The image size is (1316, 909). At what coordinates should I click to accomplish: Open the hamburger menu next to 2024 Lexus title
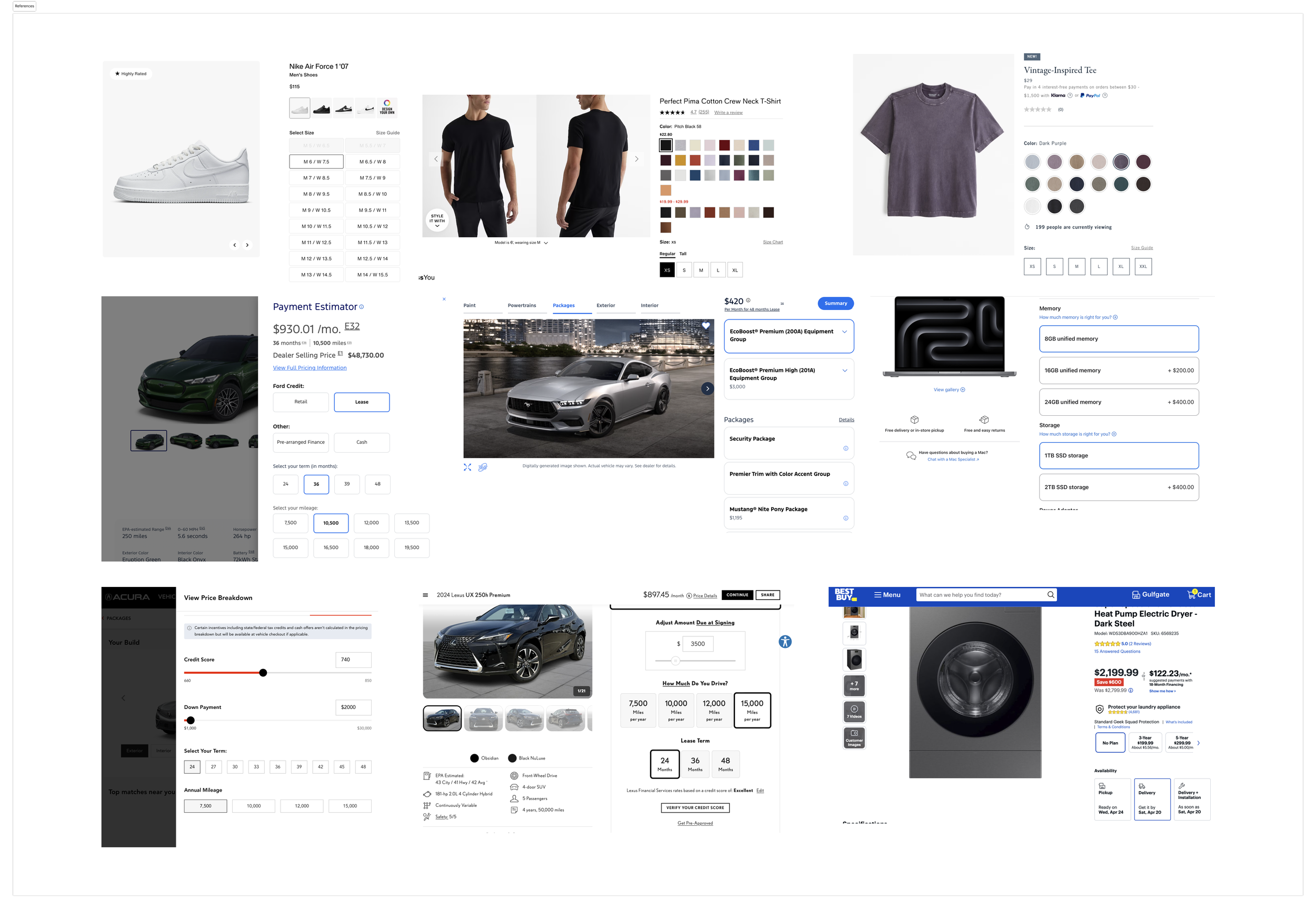(x=425, y=595)
